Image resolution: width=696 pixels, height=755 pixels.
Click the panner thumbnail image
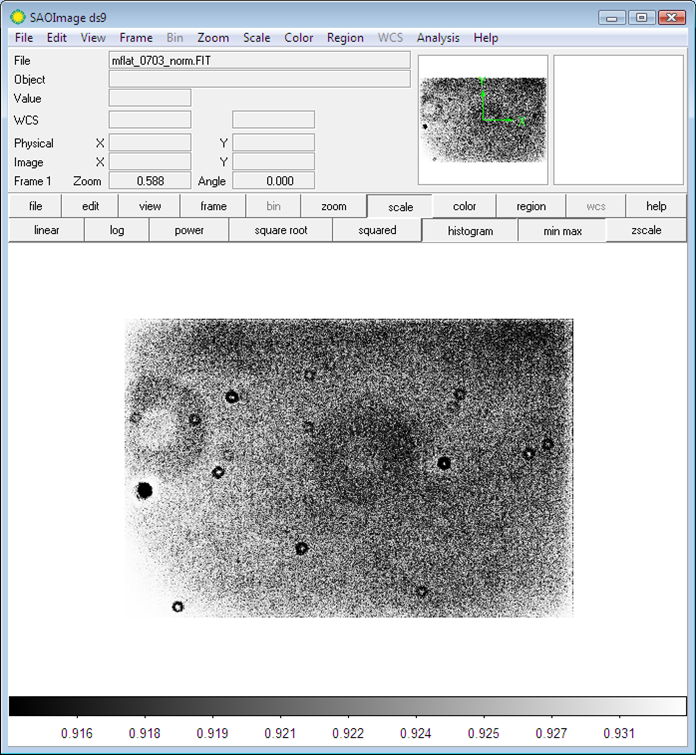(x=482, y=119)
